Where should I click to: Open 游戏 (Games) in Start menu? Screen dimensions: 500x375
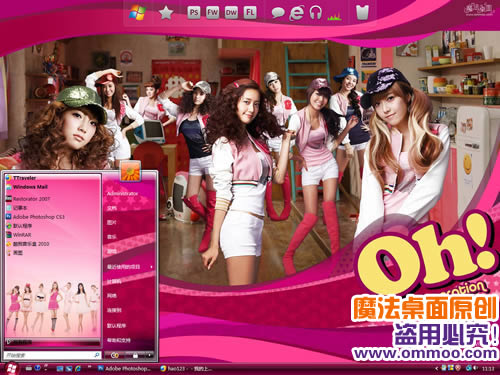[112, 252]
